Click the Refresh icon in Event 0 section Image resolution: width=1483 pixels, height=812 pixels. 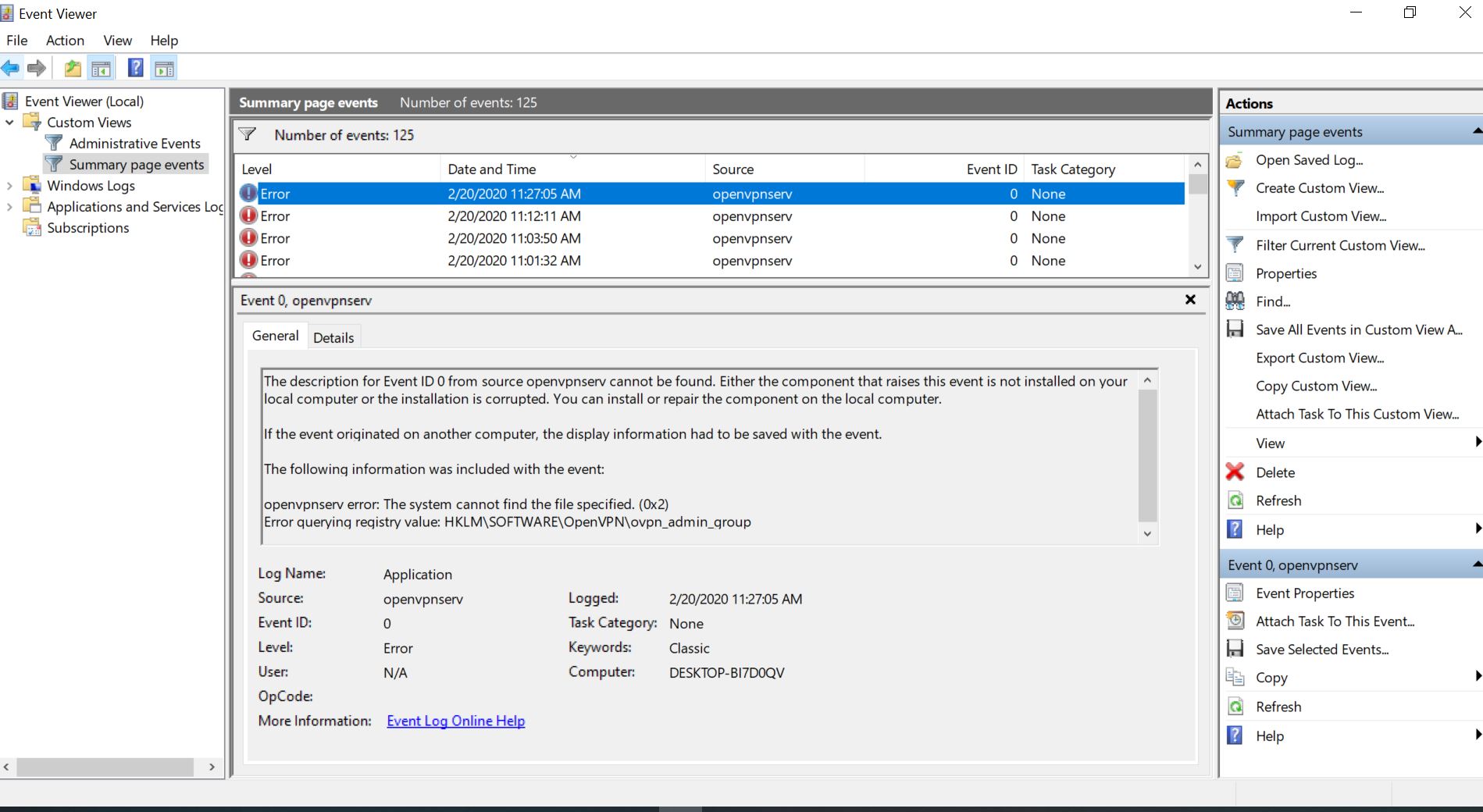(1235, 707)
